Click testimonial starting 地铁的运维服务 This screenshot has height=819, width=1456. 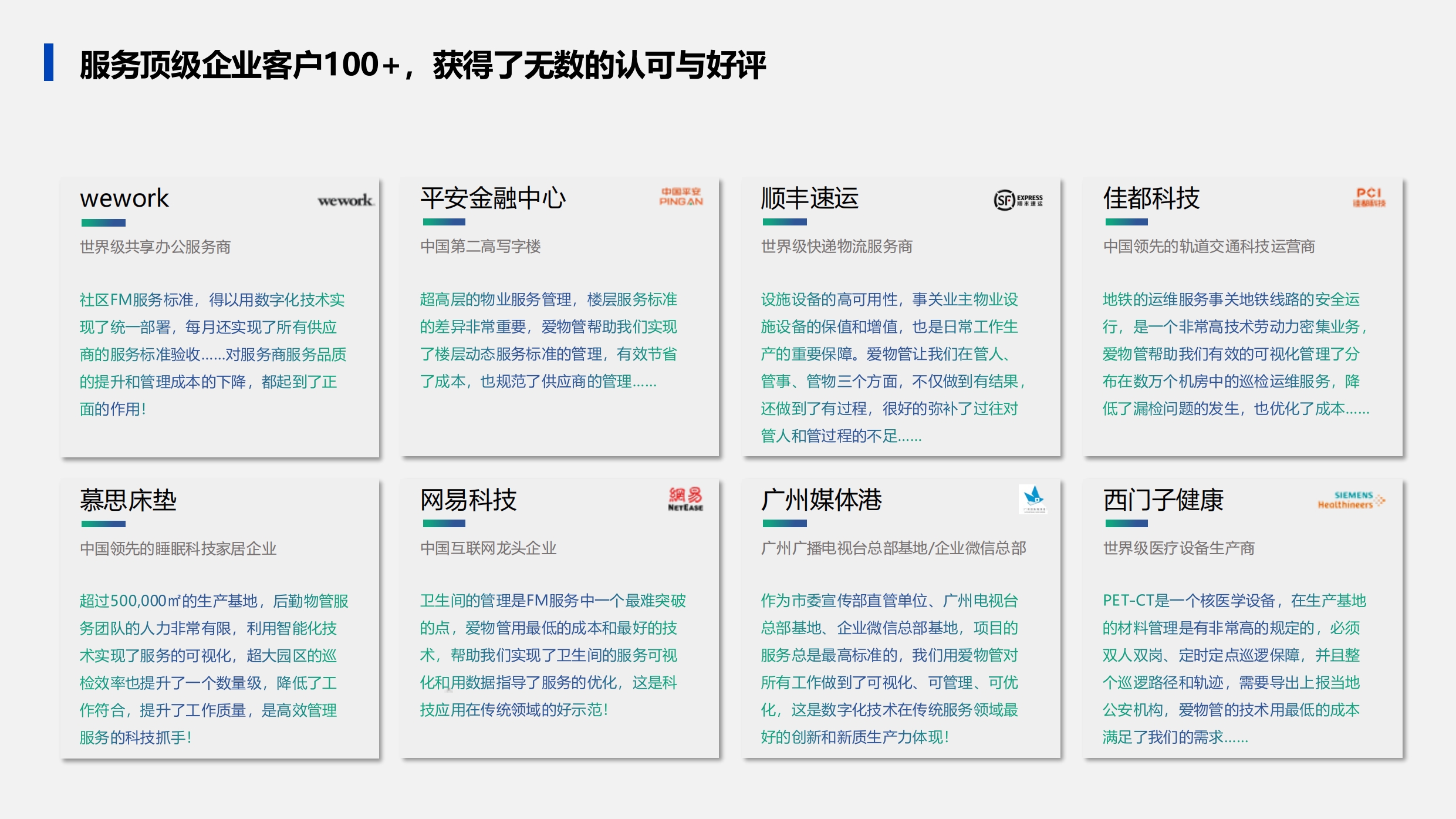[1236, 354]
